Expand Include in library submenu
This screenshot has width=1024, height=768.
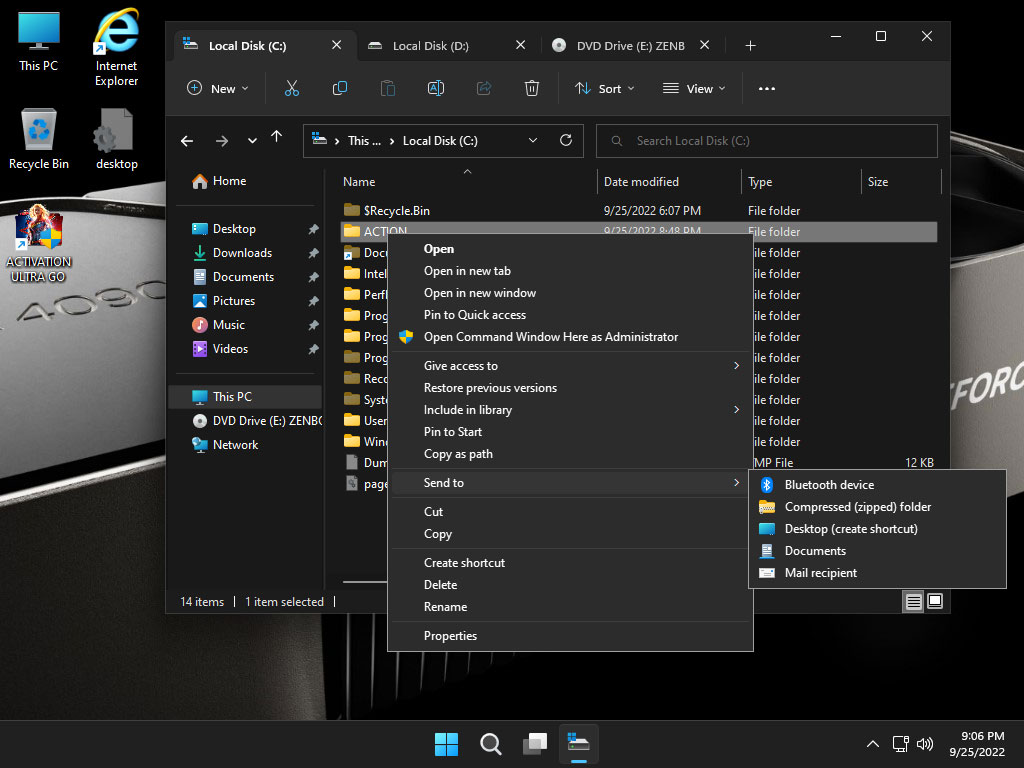[x=571, y=410]
